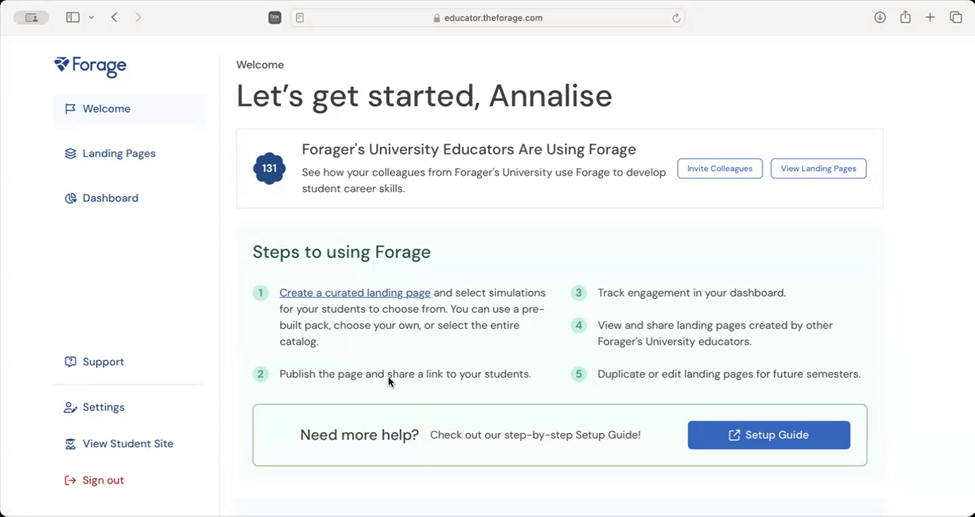Click 'Check out our step-by-step Setup Guide!' text
Viewport: 975px width, 517px height.
click(535, 435)
